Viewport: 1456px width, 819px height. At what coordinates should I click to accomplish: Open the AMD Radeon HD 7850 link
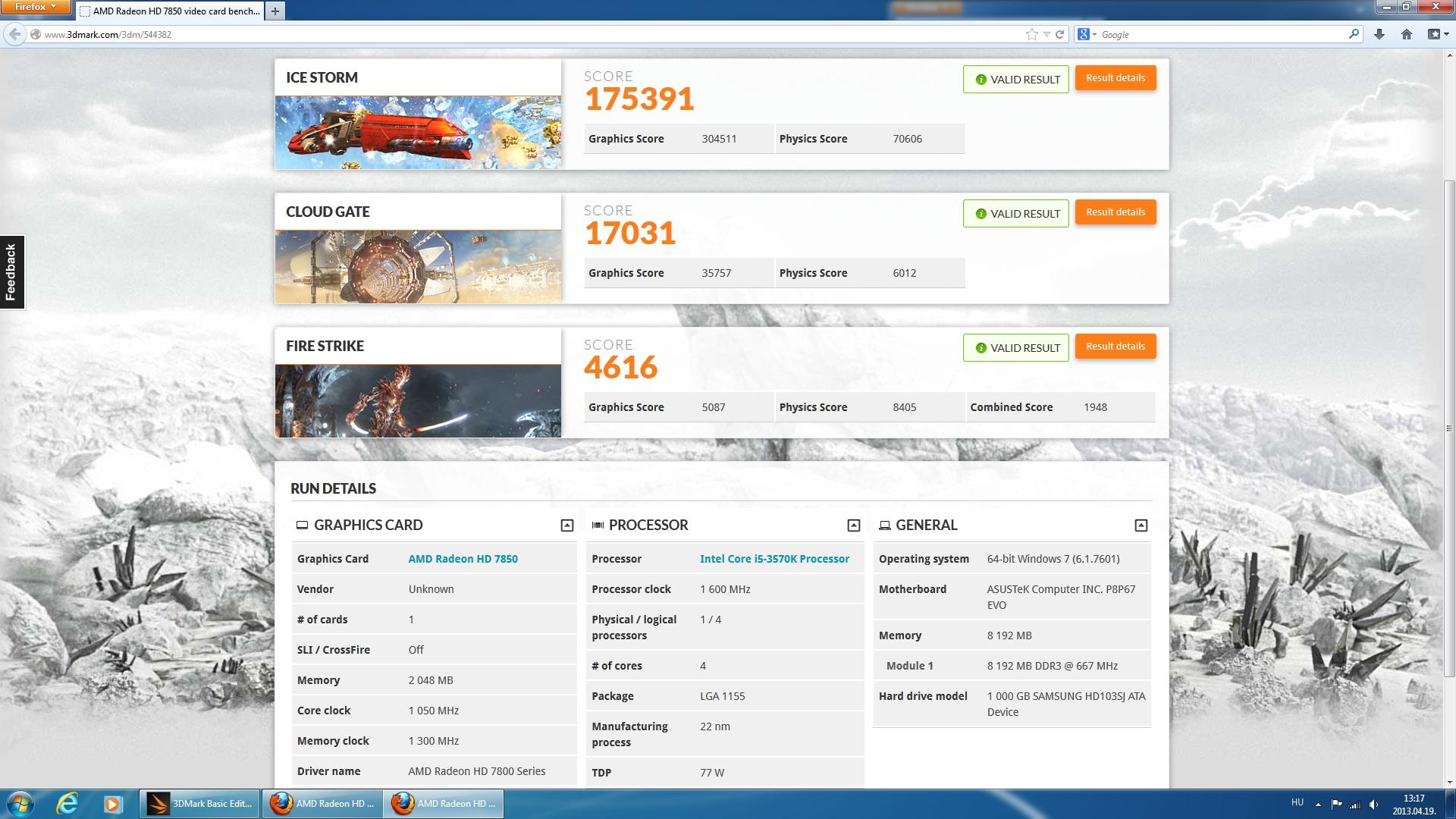click(463, 559)
